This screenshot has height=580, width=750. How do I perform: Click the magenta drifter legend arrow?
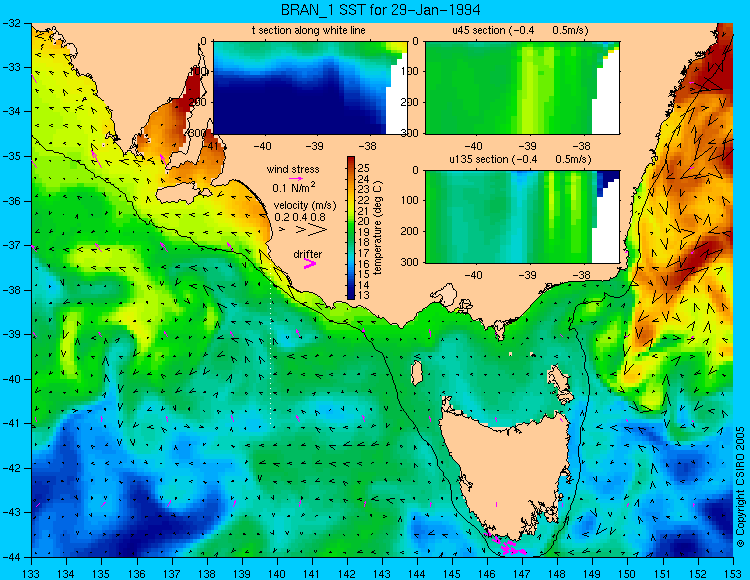tap(310, 263)
